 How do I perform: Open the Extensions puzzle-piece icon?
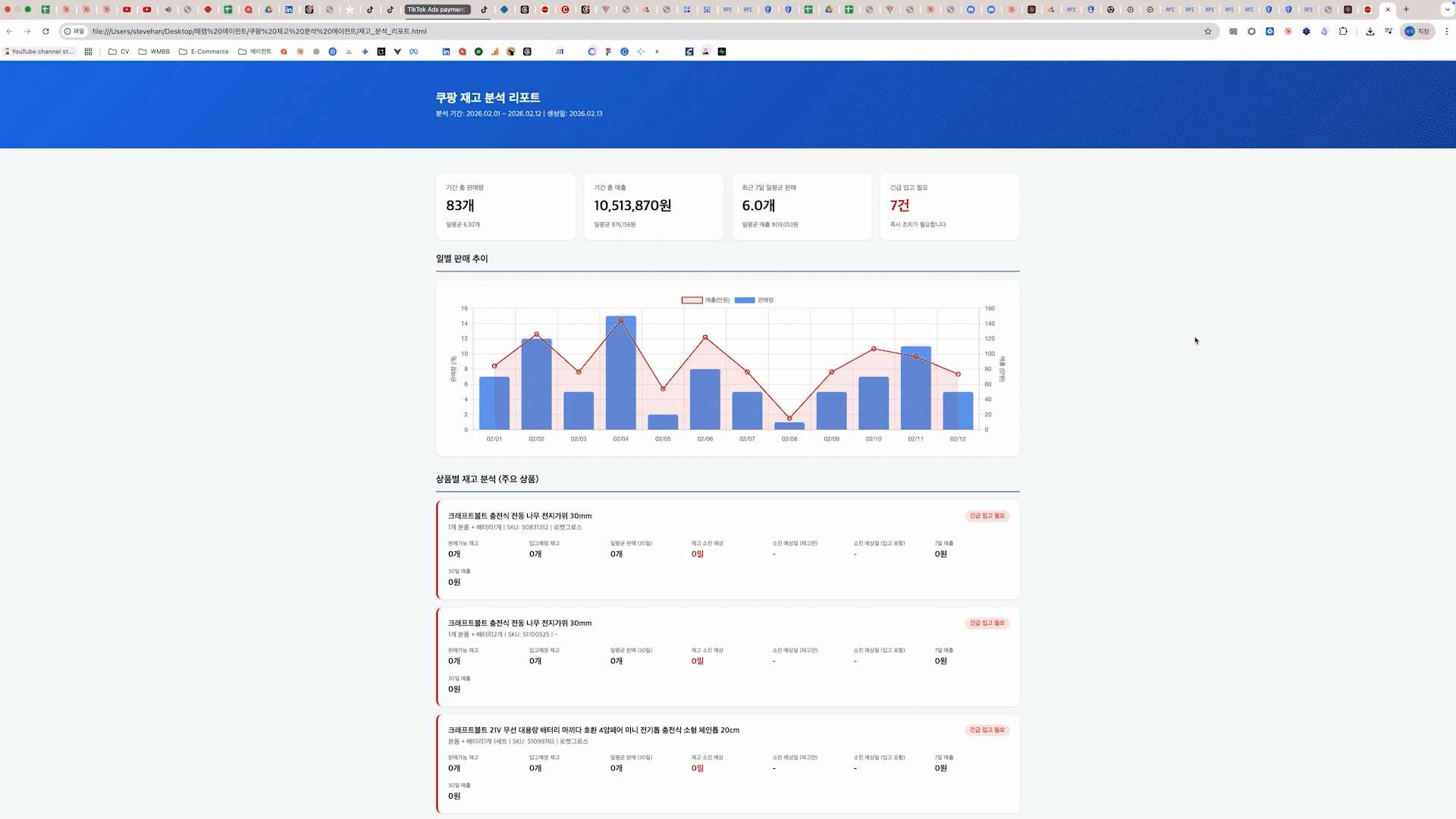pyautogui.click(x=1343, y=31)
